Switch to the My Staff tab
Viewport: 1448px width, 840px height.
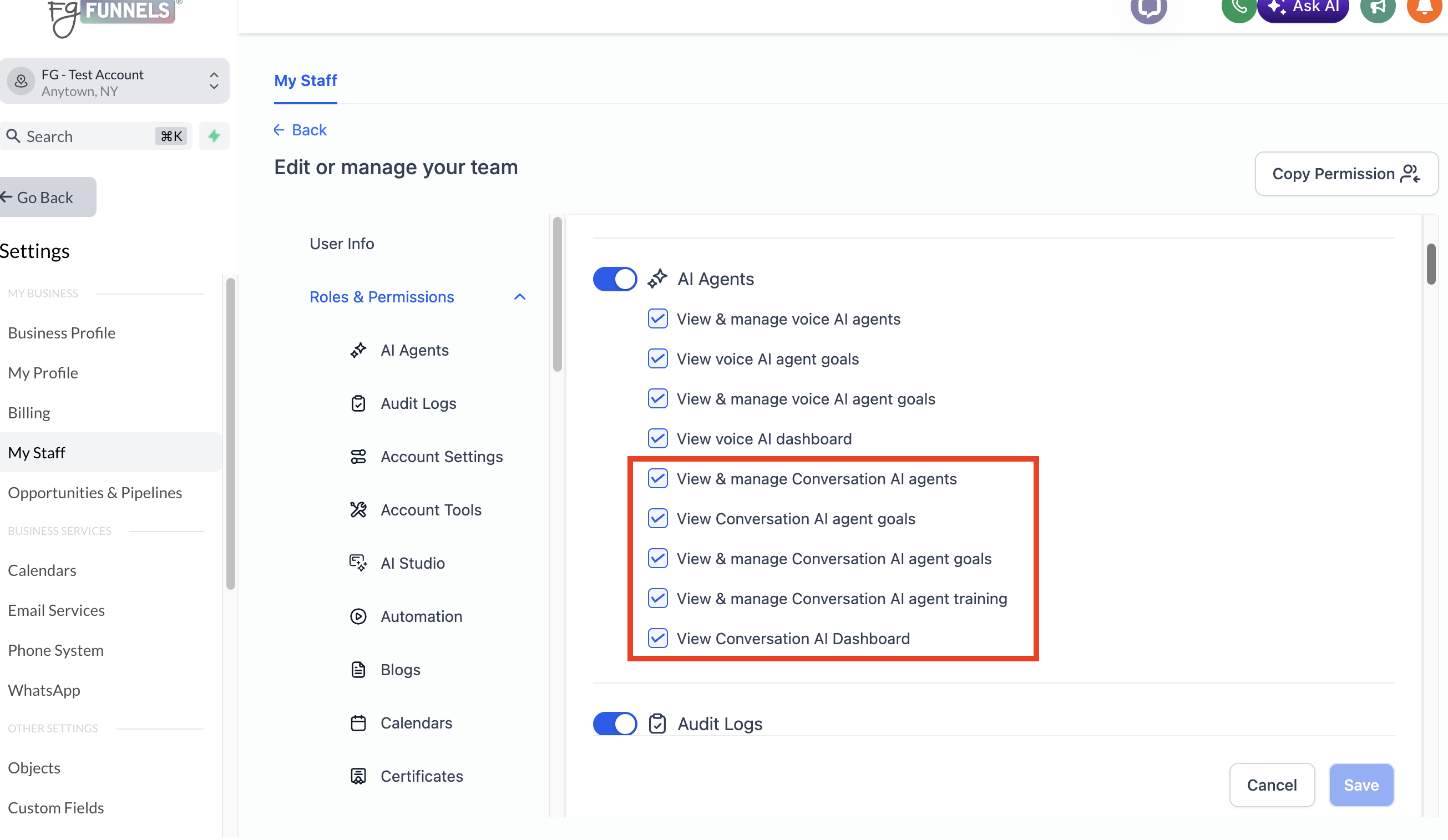(306, 81)
